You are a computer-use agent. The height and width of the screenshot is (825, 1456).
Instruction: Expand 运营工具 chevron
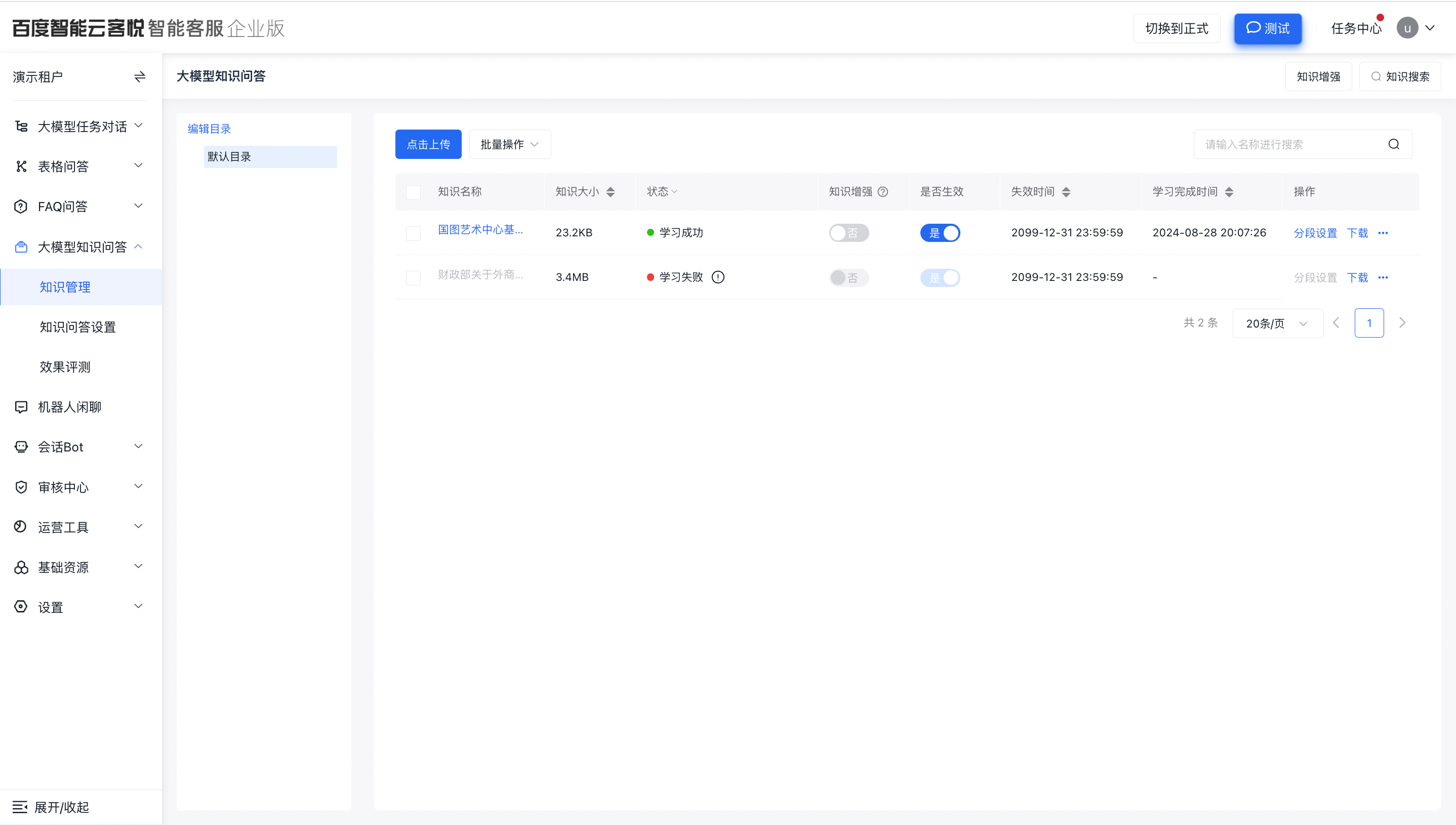(138, 526)
